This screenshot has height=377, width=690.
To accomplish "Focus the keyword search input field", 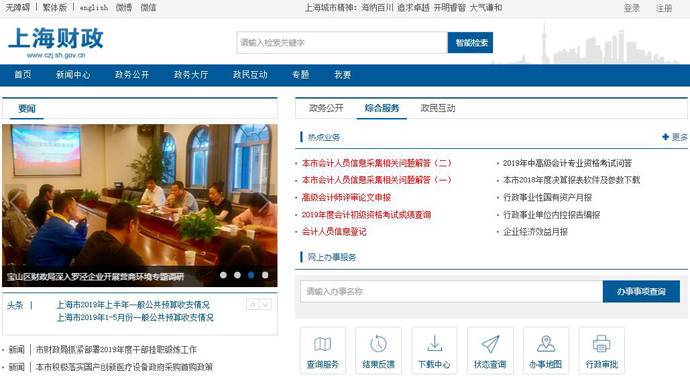I will tap(342, 43).
